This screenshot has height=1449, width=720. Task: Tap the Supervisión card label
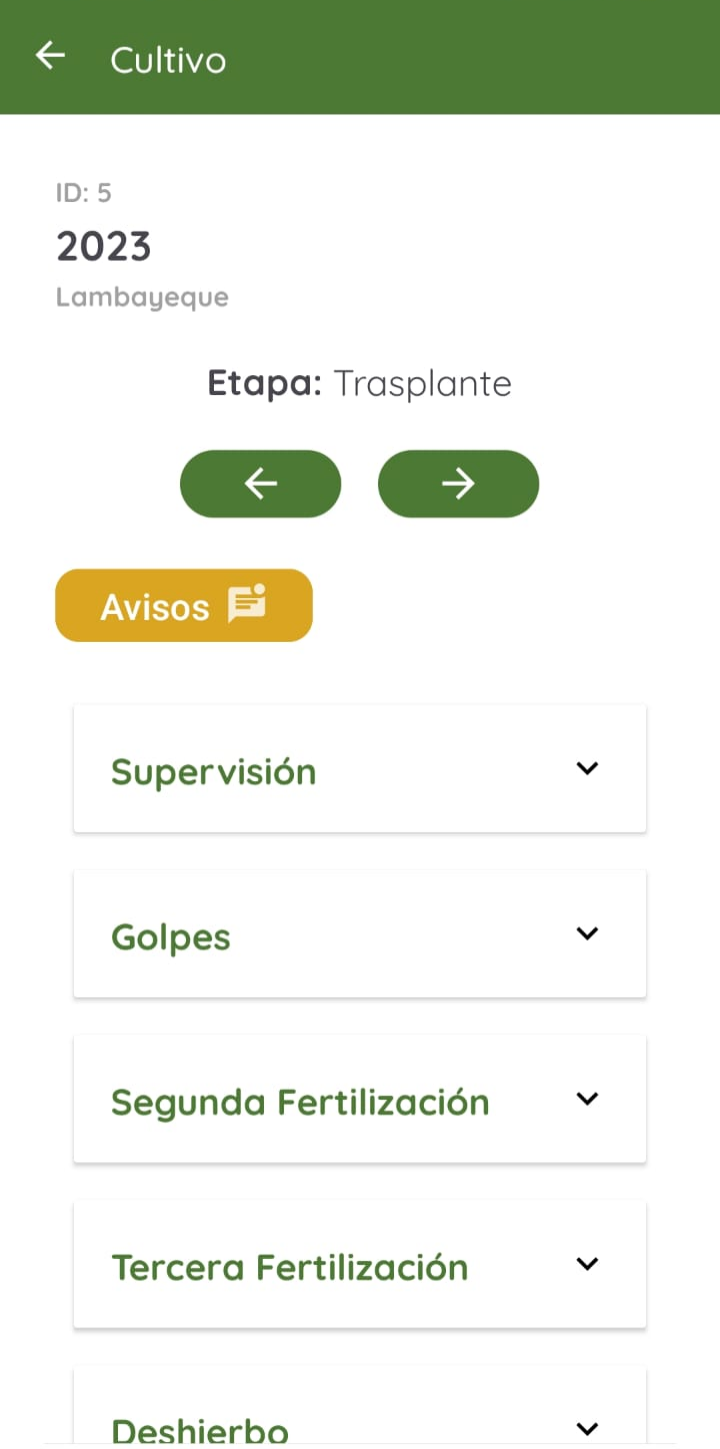213,770
